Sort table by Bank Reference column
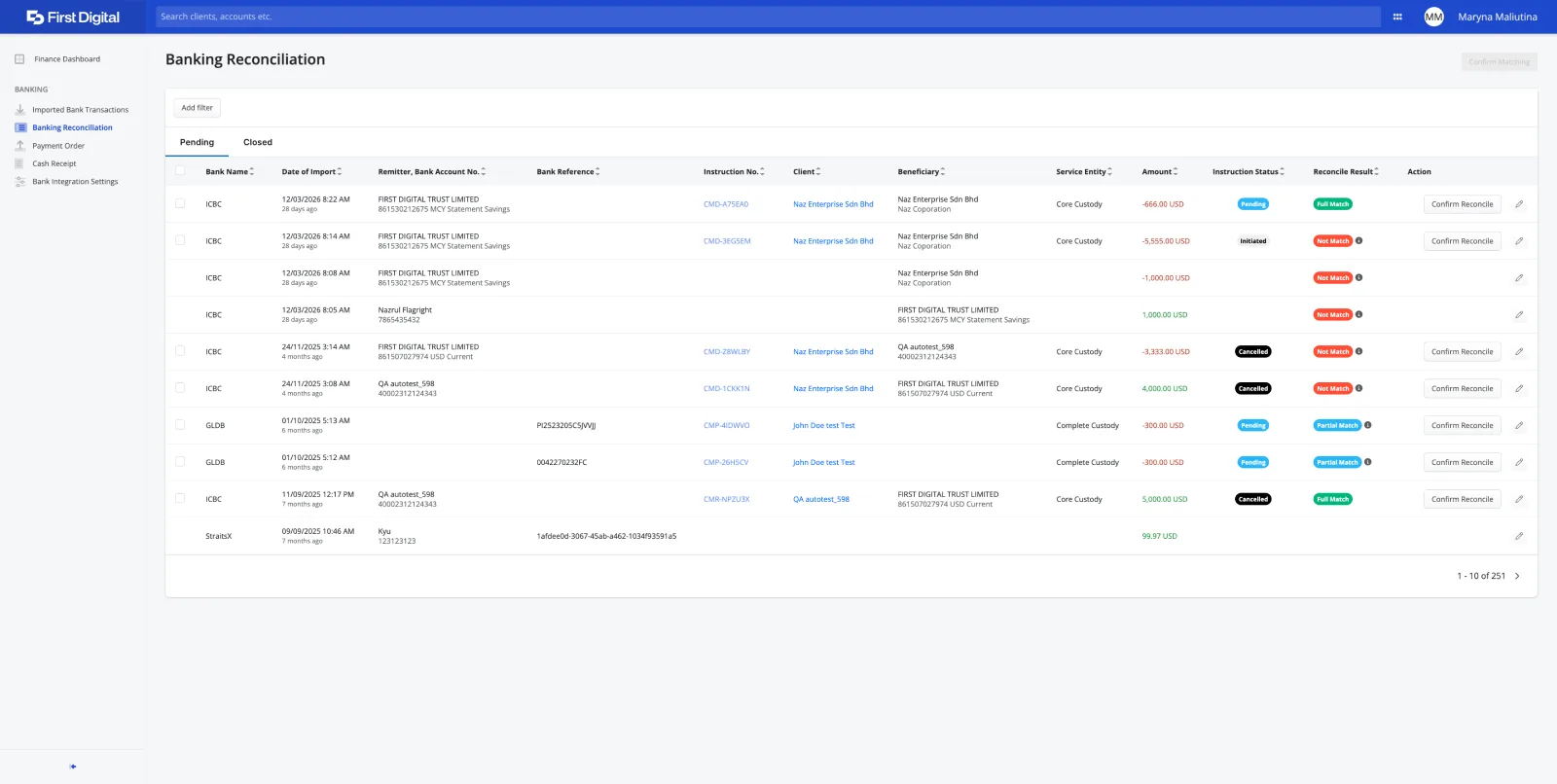1557x784 pixels. (568, 172)
